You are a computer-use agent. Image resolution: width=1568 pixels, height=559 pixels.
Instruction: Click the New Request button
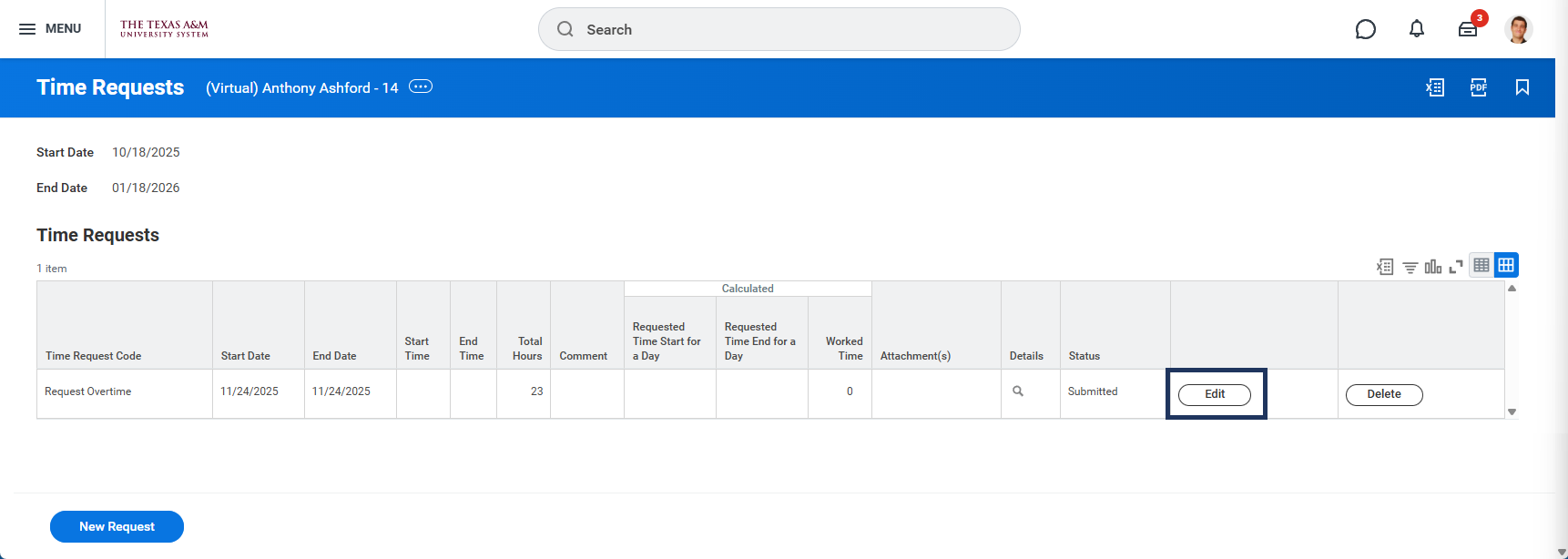point(117,526)
